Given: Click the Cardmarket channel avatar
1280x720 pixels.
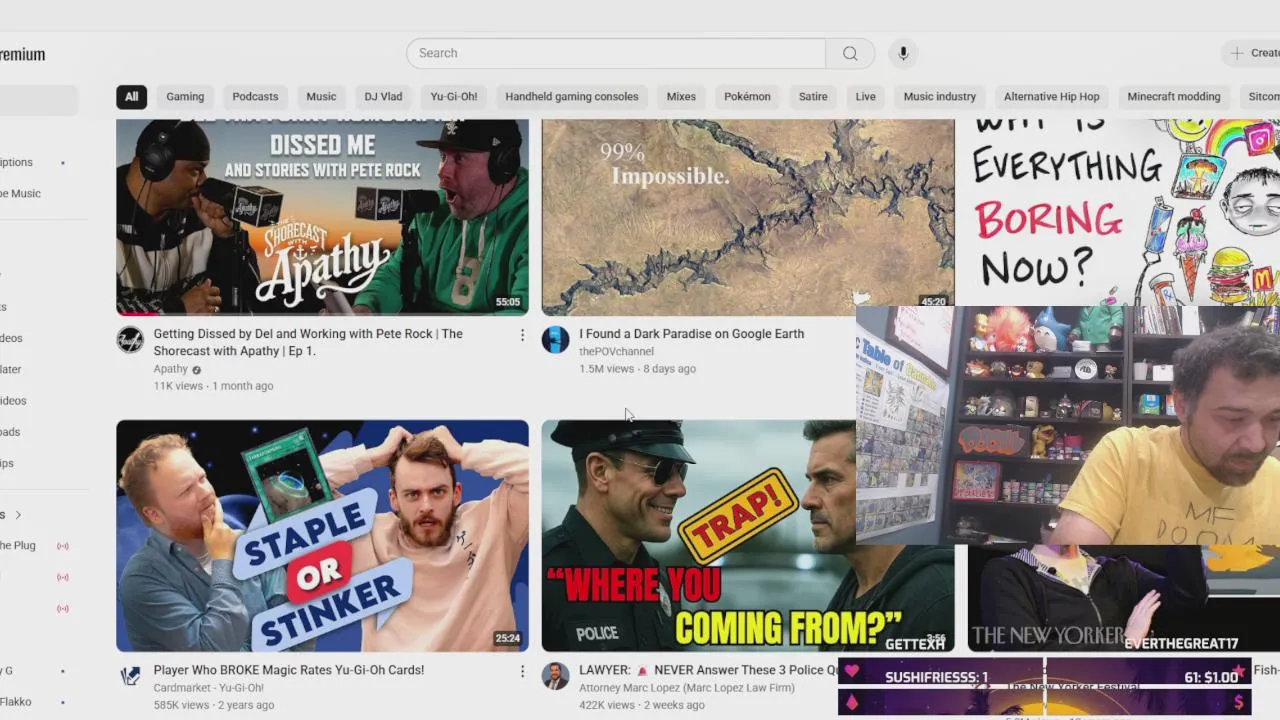Looking at the screenshot, I should coord(130,676).
